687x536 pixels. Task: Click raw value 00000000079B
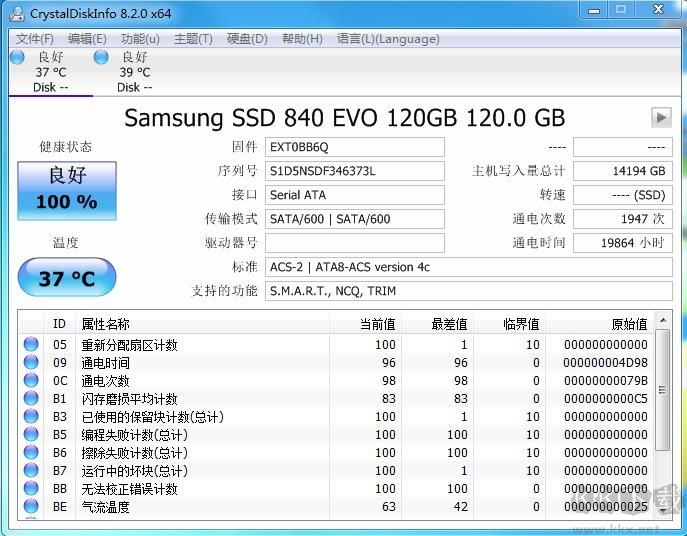click(x=605, y=381)
